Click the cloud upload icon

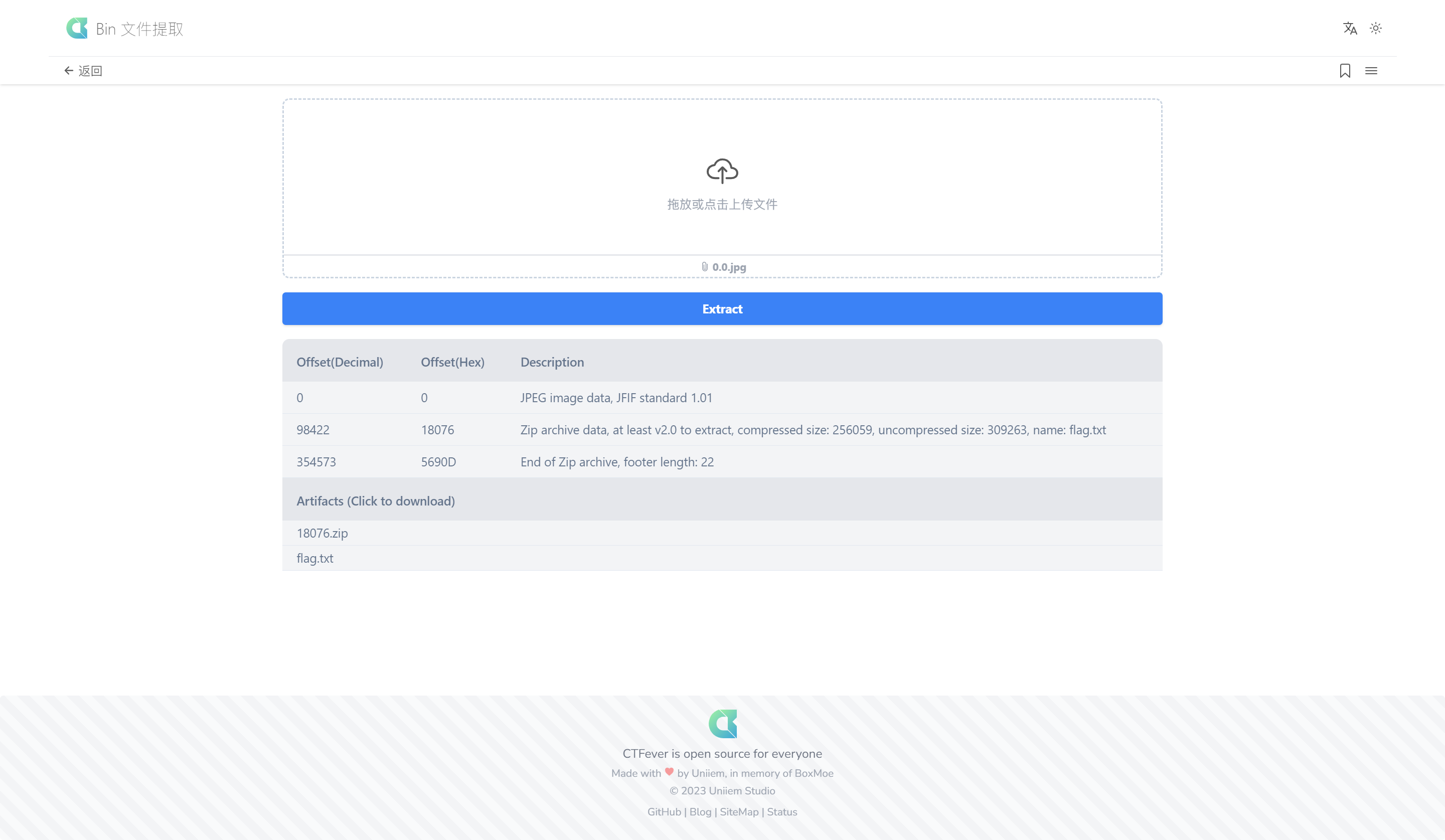722,171
